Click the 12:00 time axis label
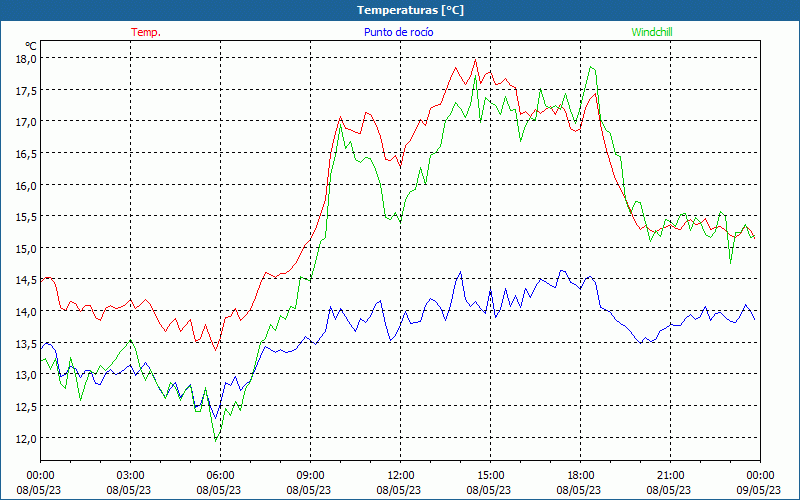The width and height of the screenshot is (800, 500). tap(401, 476)
